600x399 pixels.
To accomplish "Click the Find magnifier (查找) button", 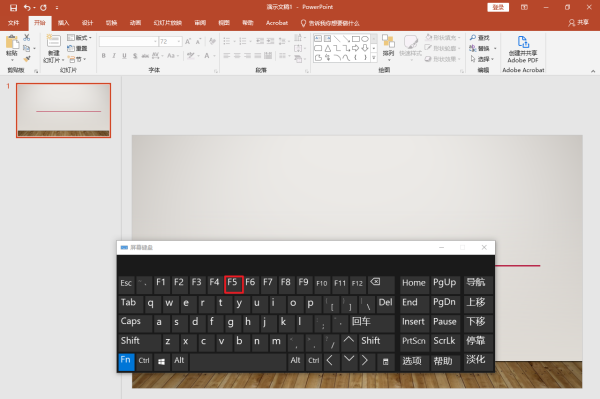I will pyautogui.click(x=480, y=37).
